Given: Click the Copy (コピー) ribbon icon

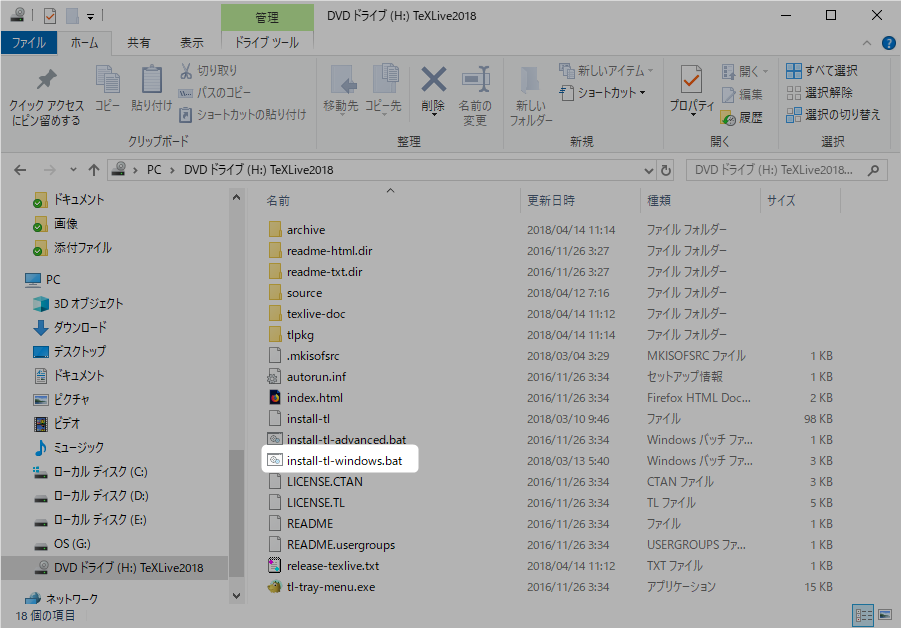Looking at the screenshot, I should coord(107,88).
